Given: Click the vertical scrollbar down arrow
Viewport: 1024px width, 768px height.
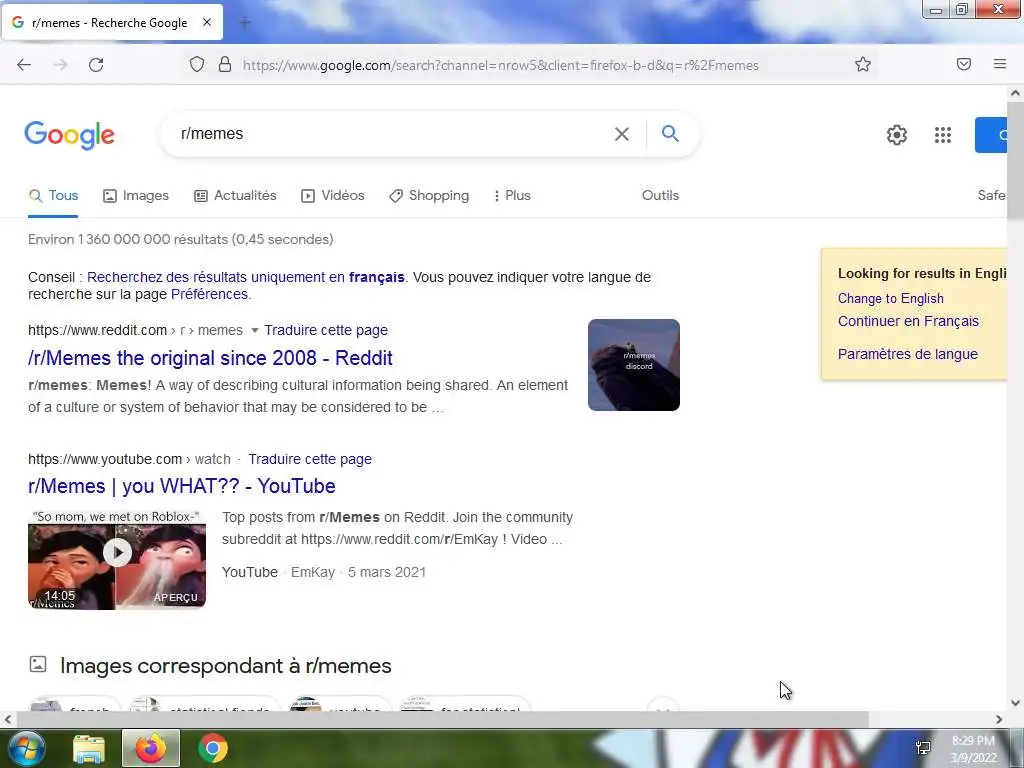Looking at the screenshot, I should click(x=1016, y=703).
